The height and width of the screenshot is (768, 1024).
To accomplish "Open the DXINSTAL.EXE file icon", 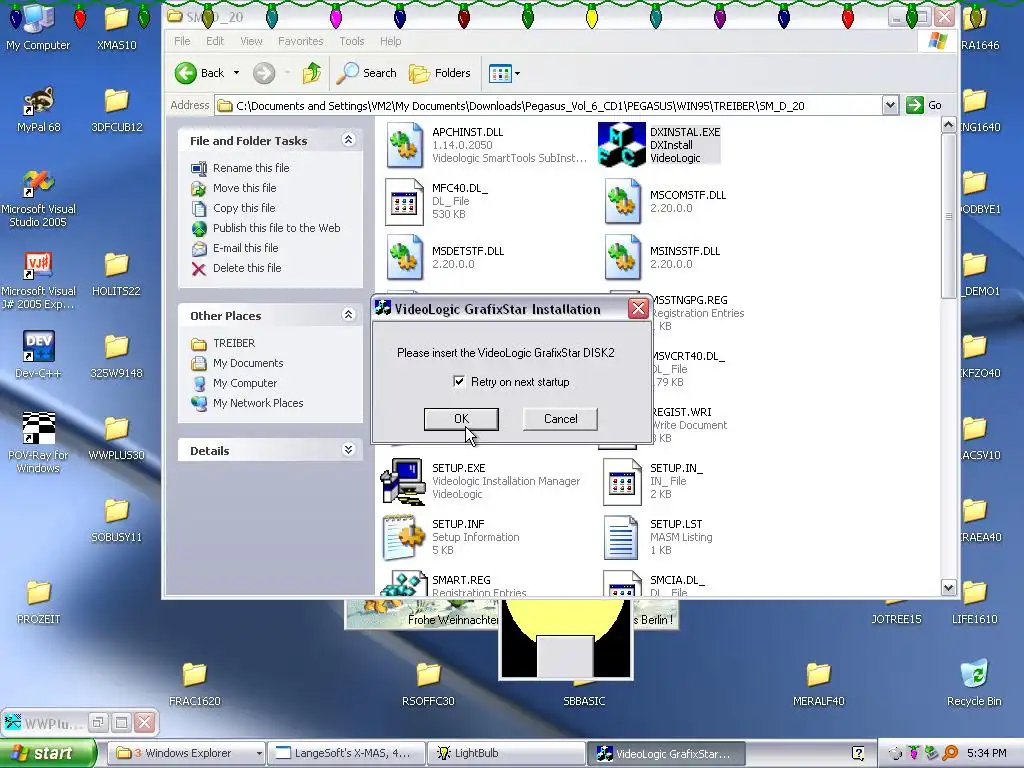I will point(621,144).
